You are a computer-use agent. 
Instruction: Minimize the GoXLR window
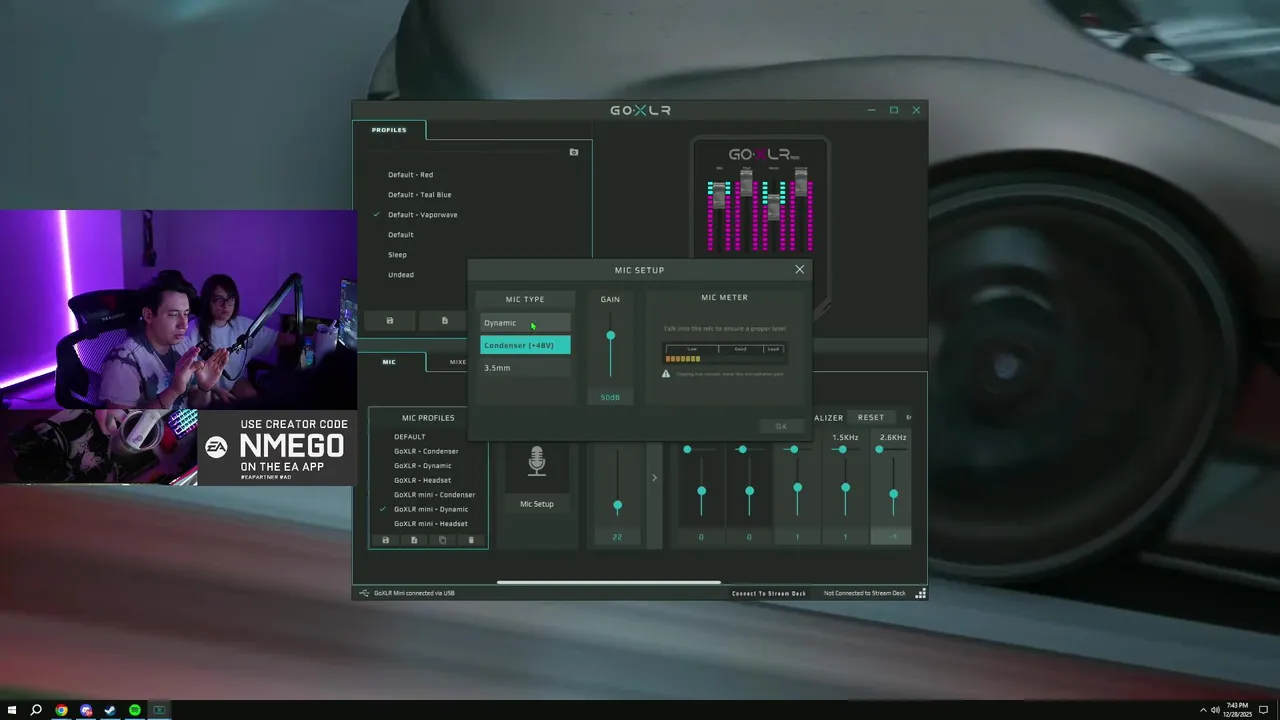click(x=871, y=110)
